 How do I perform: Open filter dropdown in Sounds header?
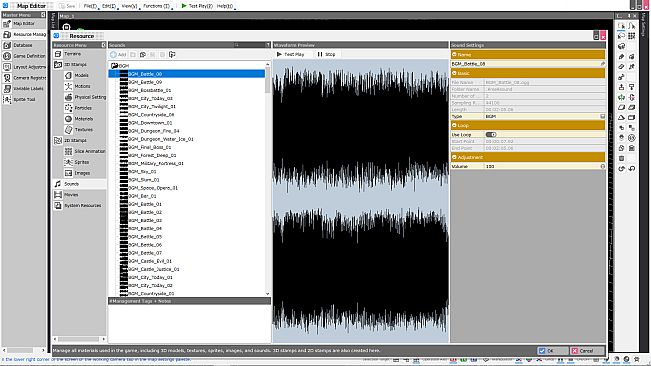tap(268, 45)
